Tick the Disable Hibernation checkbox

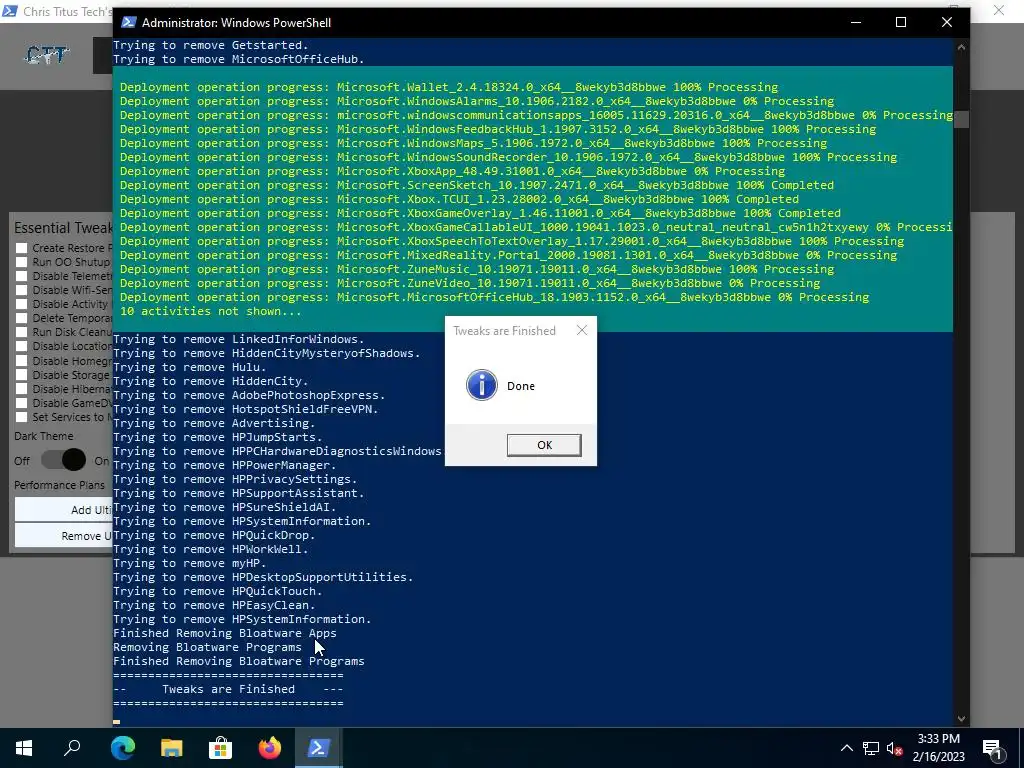pyautogui.click(x=22, y=389)
